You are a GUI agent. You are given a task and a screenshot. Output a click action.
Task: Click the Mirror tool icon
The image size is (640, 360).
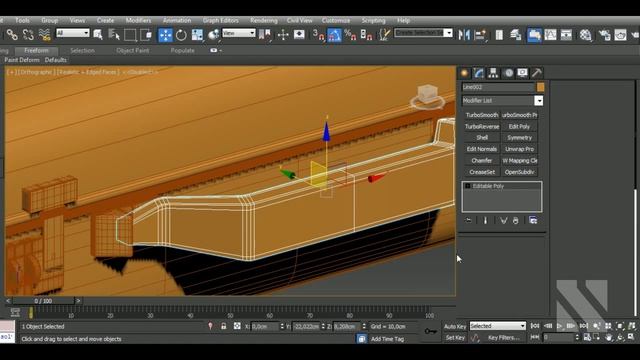pos(464,35)
